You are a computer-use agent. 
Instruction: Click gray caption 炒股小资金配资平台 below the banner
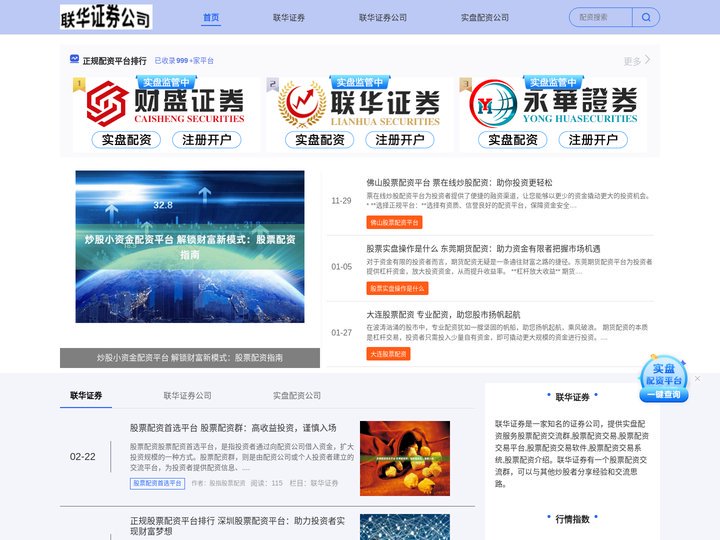[190, 358]
